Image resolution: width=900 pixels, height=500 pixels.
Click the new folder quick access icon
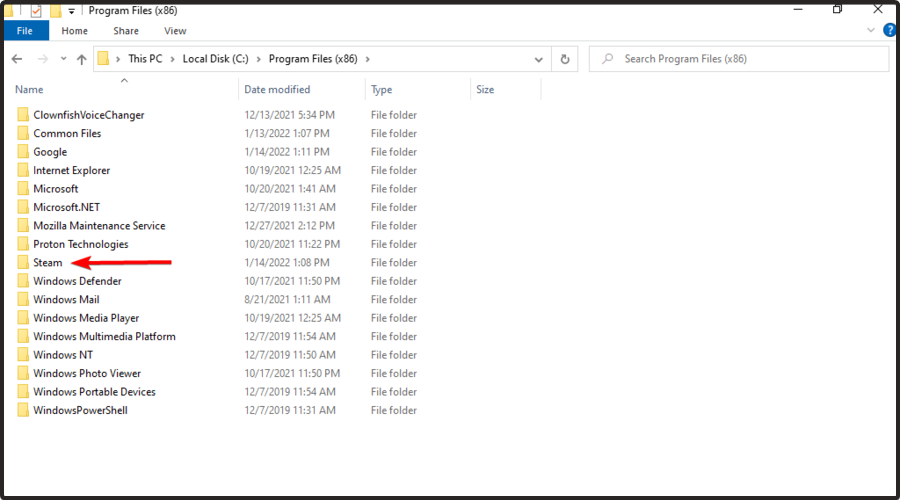click(56, 10)
